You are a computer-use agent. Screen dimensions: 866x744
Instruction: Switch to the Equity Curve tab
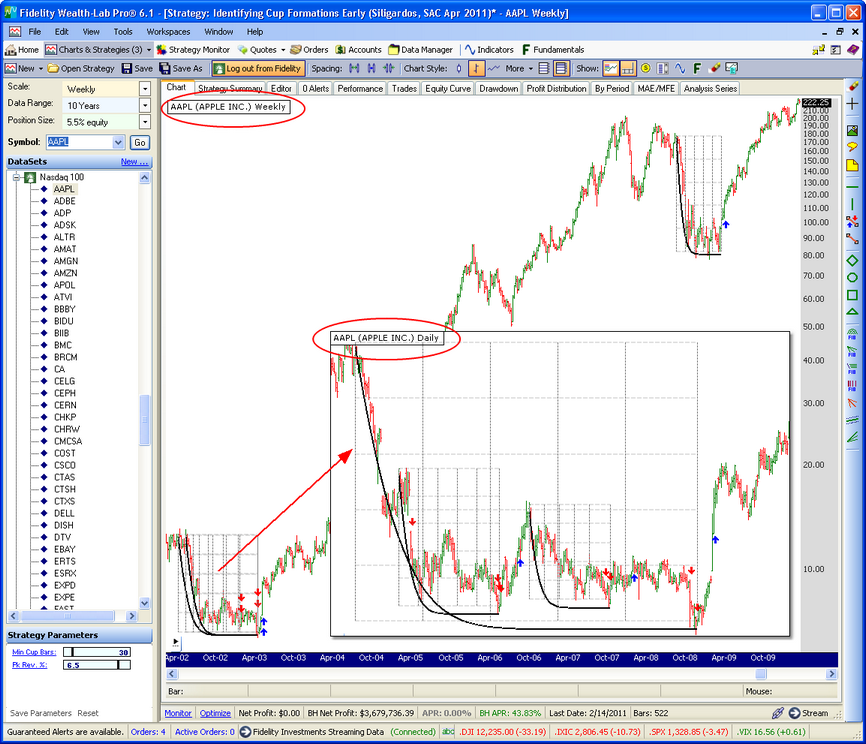pyautogui.click(x=447, y=89)
